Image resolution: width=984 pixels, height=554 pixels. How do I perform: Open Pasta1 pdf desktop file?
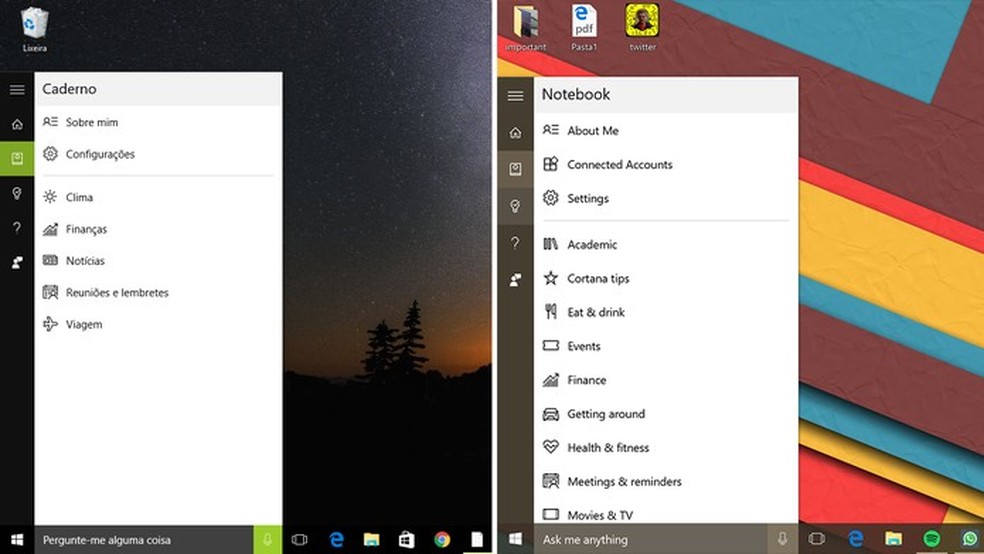[584, 28]
